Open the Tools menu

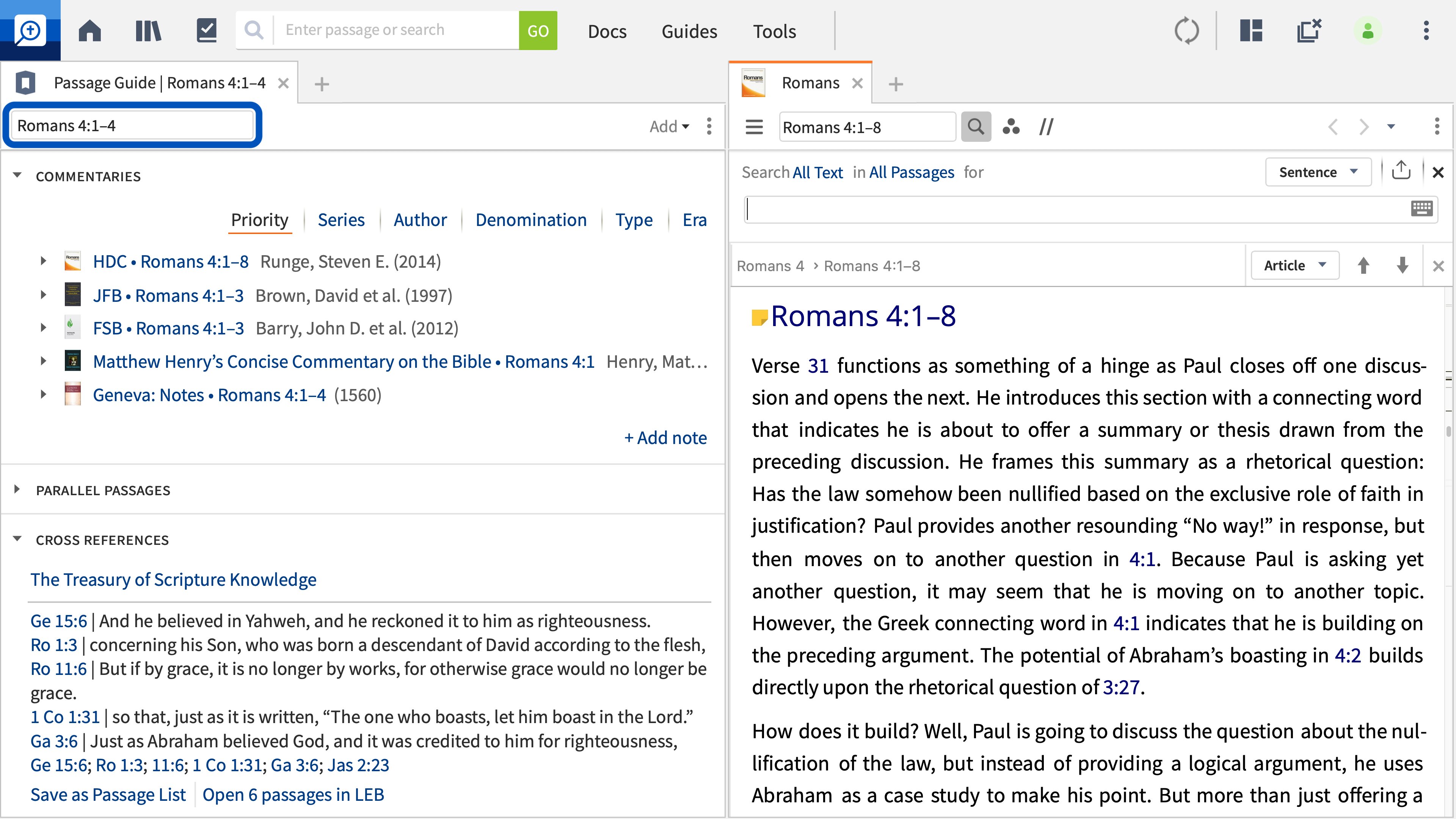tap(774, 31)
